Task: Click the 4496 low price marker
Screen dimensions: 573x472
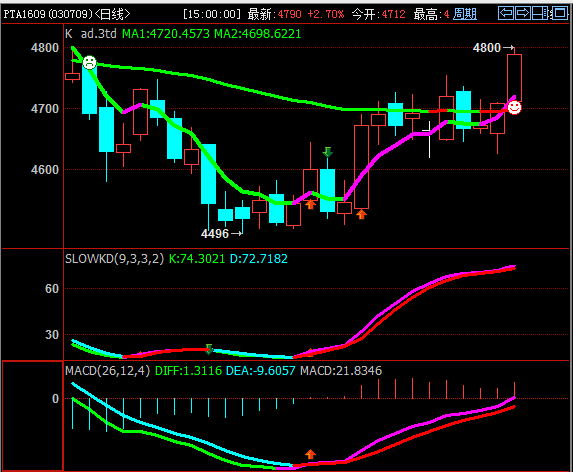Action: [x=221, y=233]
